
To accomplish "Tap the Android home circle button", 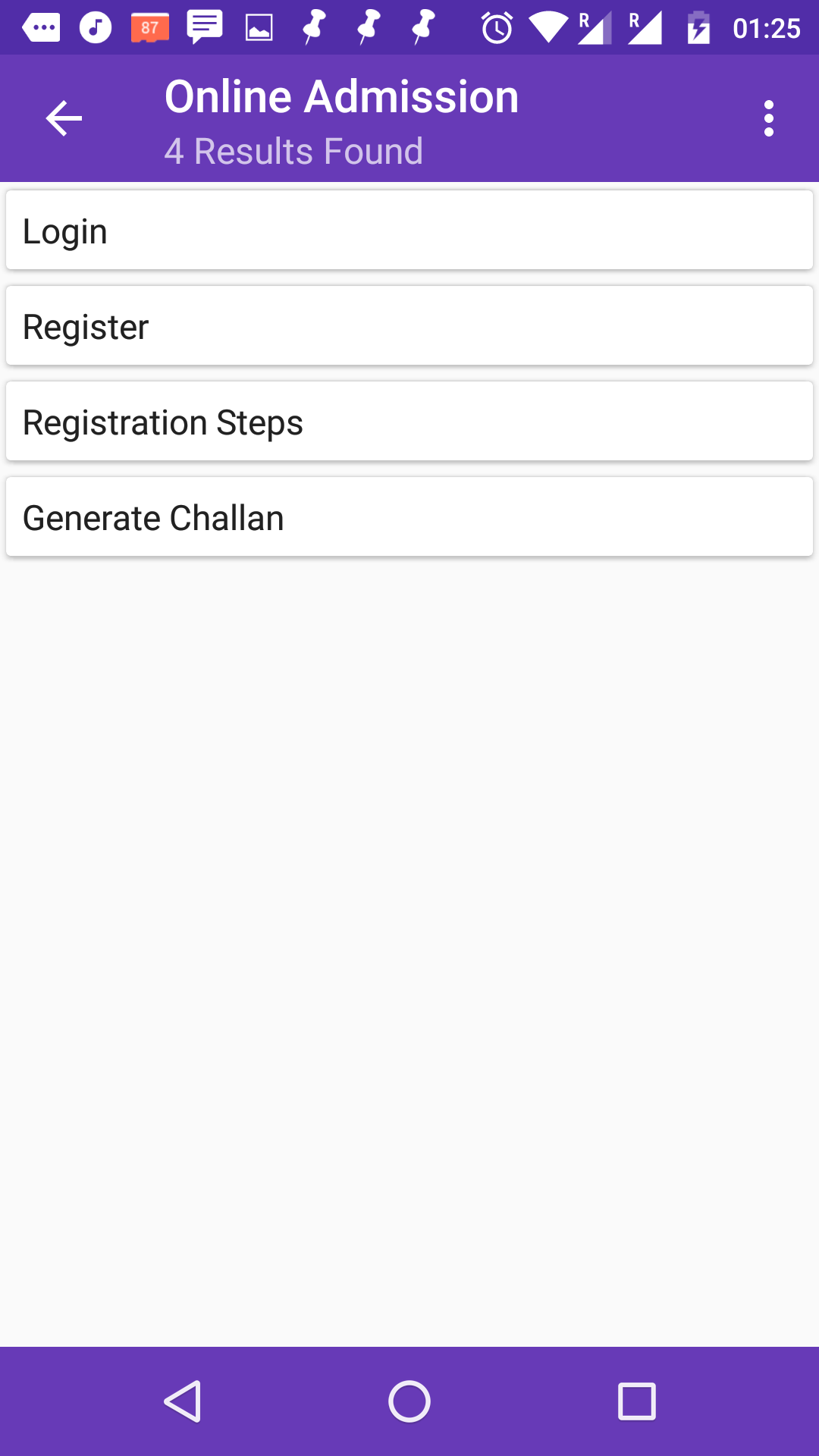I will (409, 1401).
